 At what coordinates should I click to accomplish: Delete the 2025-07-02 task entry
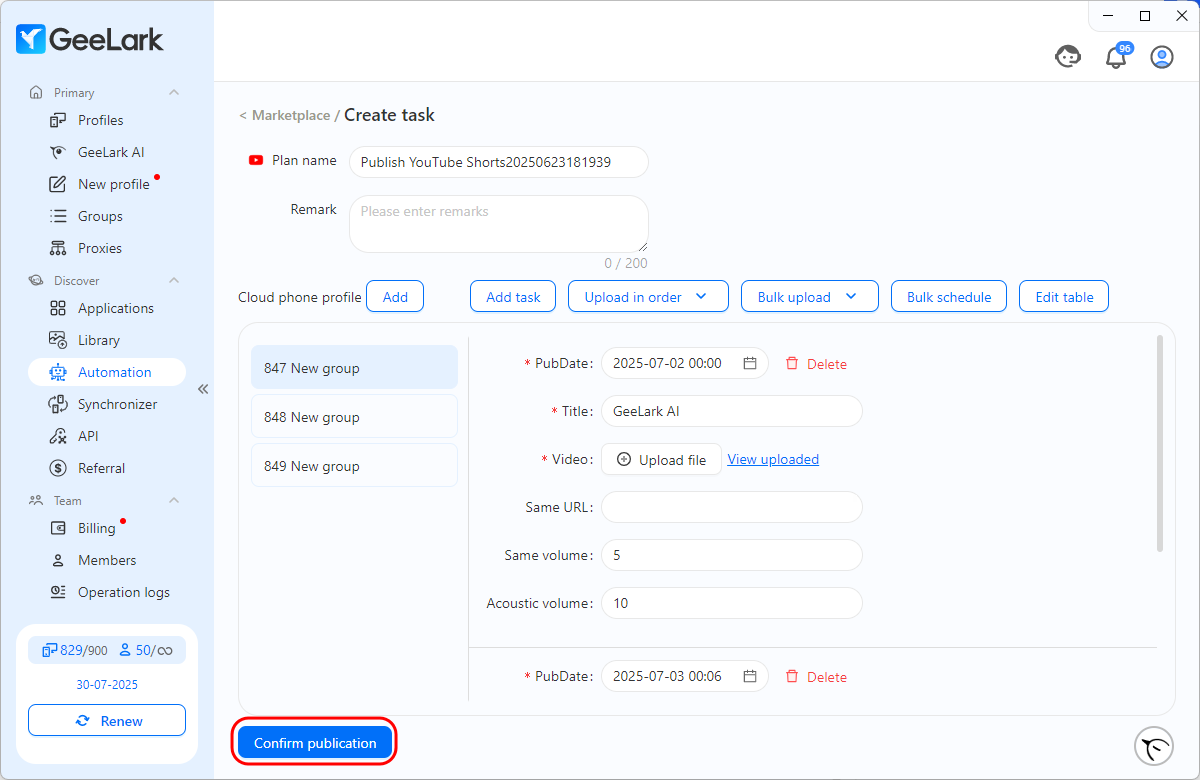click(x=816, y=364)
